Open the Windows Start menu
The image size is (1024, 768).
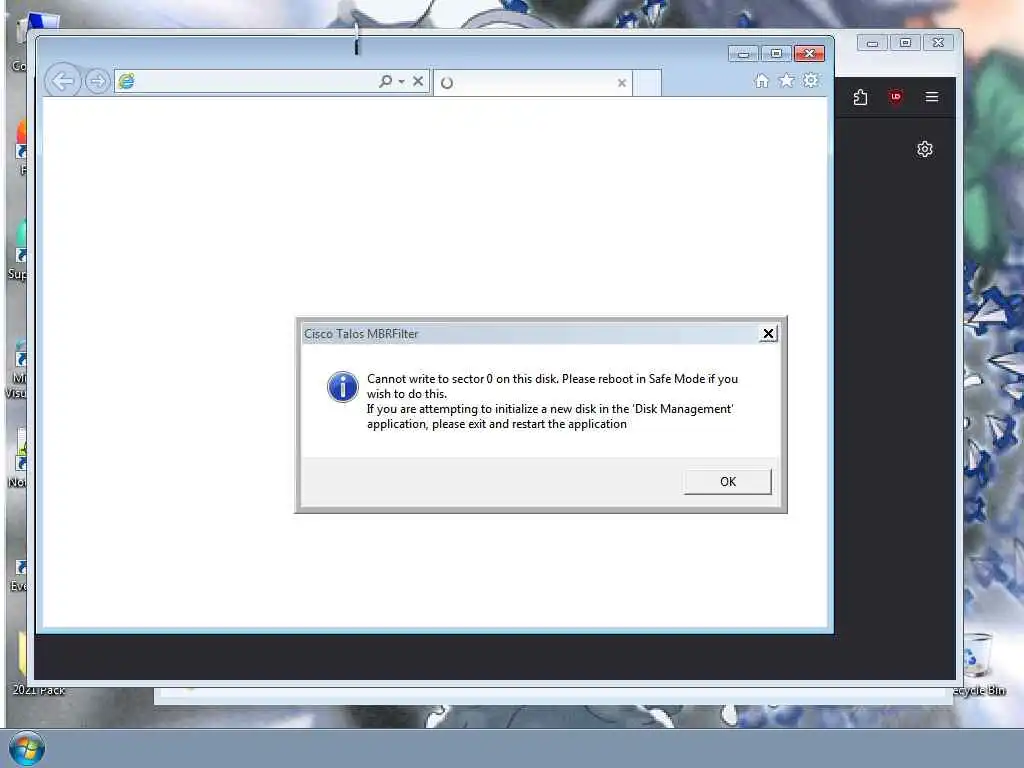[27, 748]
